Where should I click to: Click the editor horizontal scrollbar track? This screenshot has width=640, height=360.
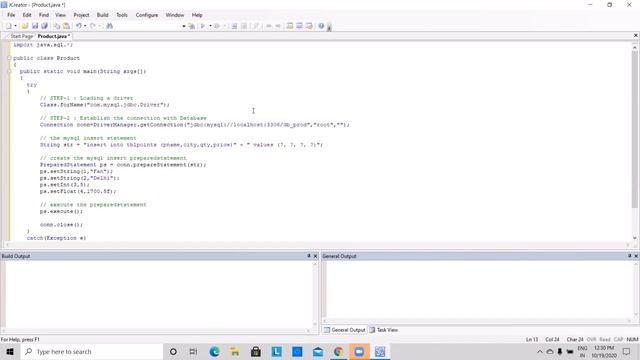tap(317, 244)
